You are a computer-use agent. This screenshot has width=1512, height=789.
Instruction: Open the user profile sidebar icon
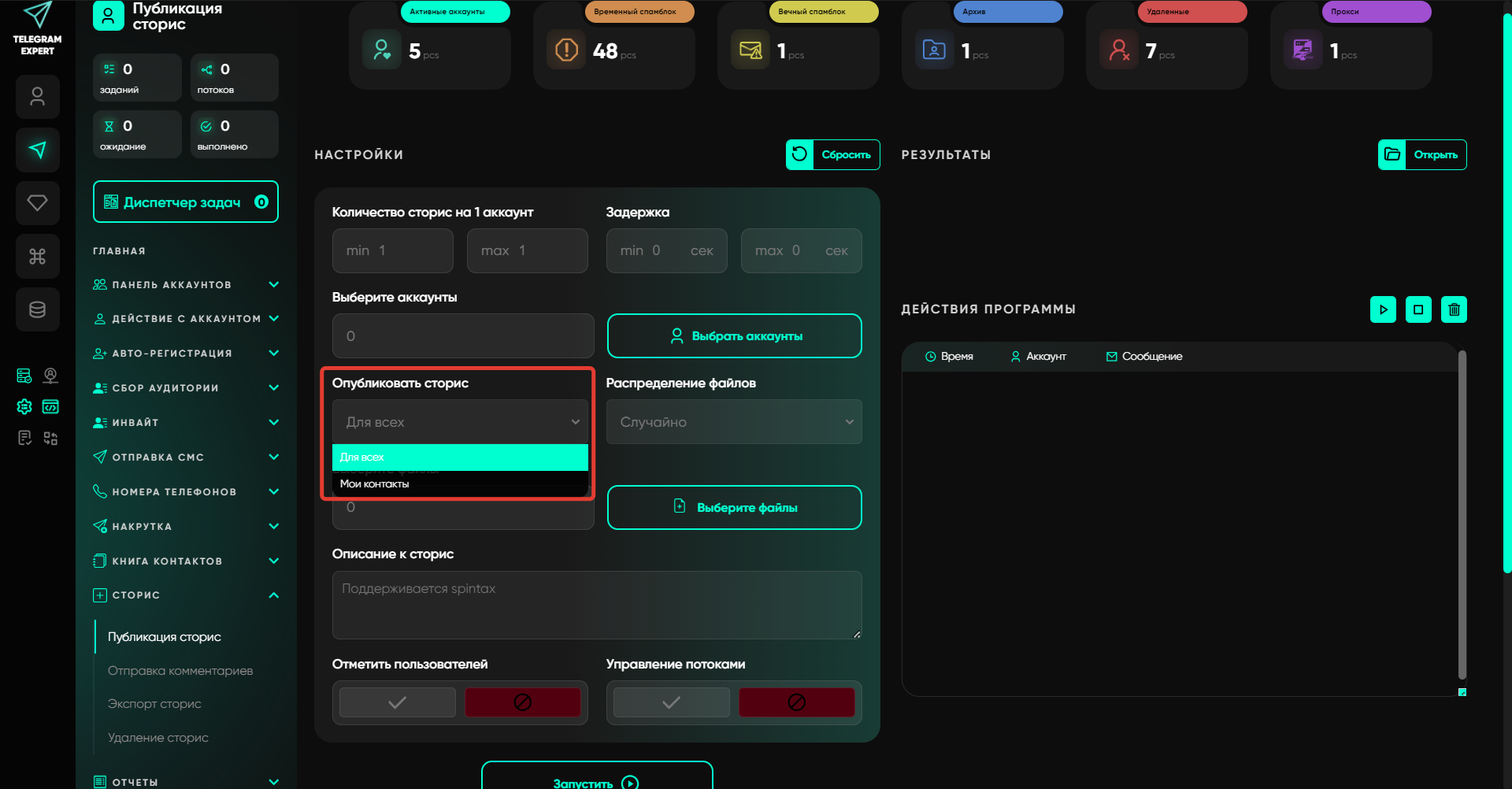(37, 97)
